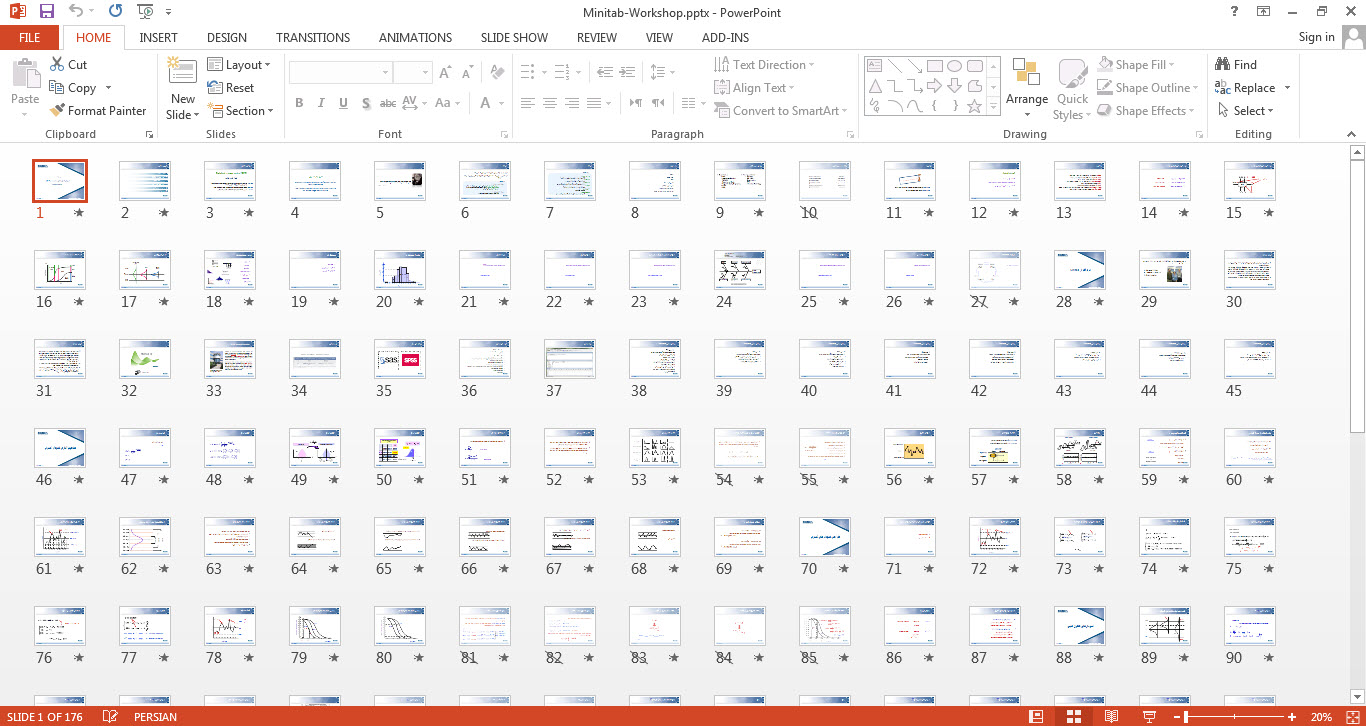
Task: Click SLIDE 1 OF 176 status text
Action: (x=46, y=717)
